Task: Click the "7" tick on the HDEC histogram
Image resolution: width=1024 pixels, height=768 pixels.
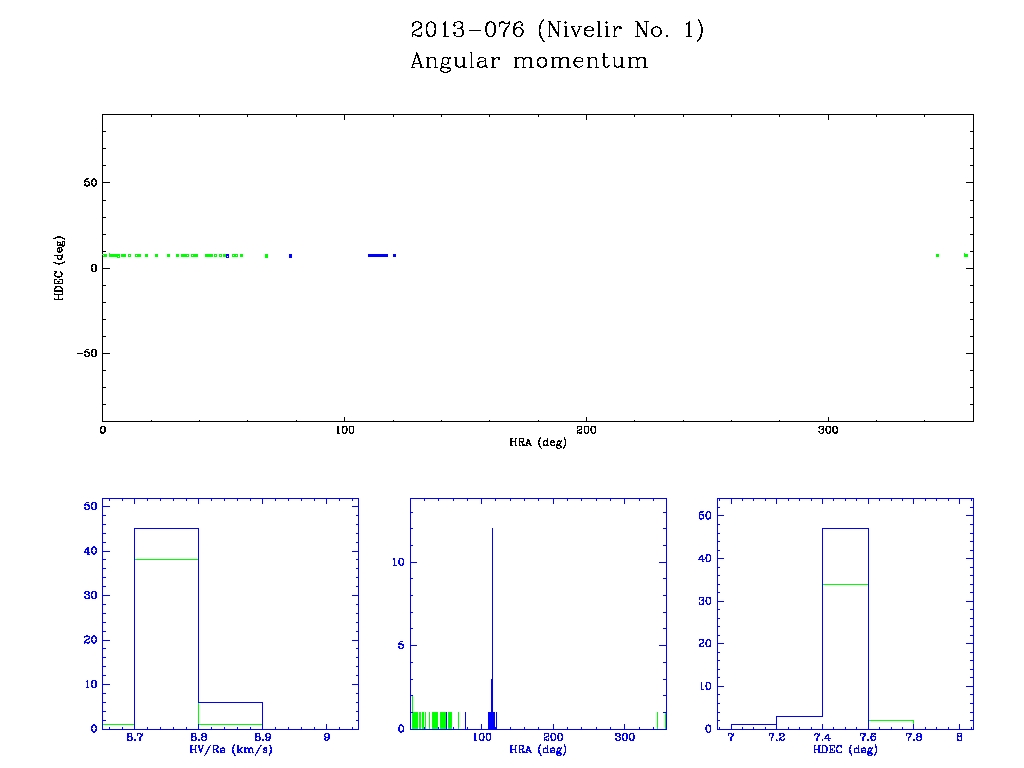Action: (x=731, y=737)
